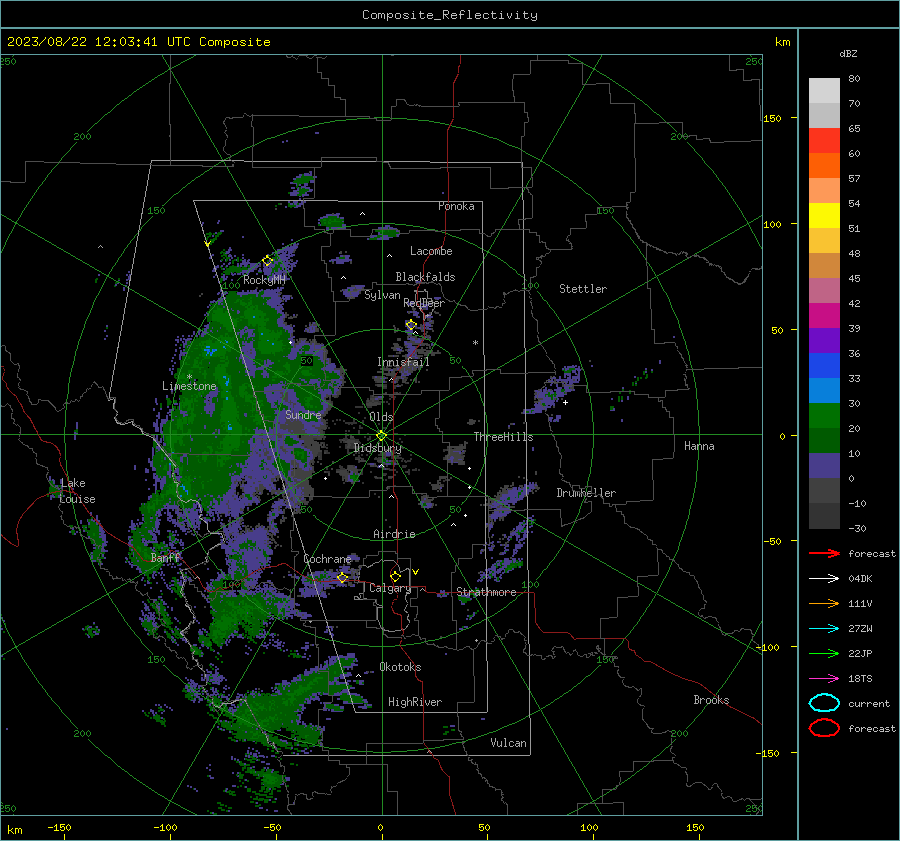Click the Vulcan city label

click(x=508, y=743)
